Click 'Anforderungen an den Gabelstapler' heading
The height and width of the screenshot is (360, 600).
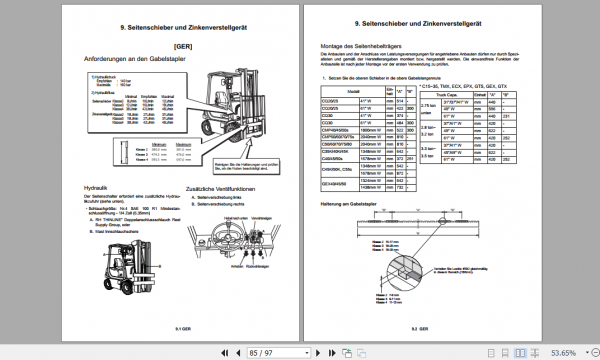[135, 59]
